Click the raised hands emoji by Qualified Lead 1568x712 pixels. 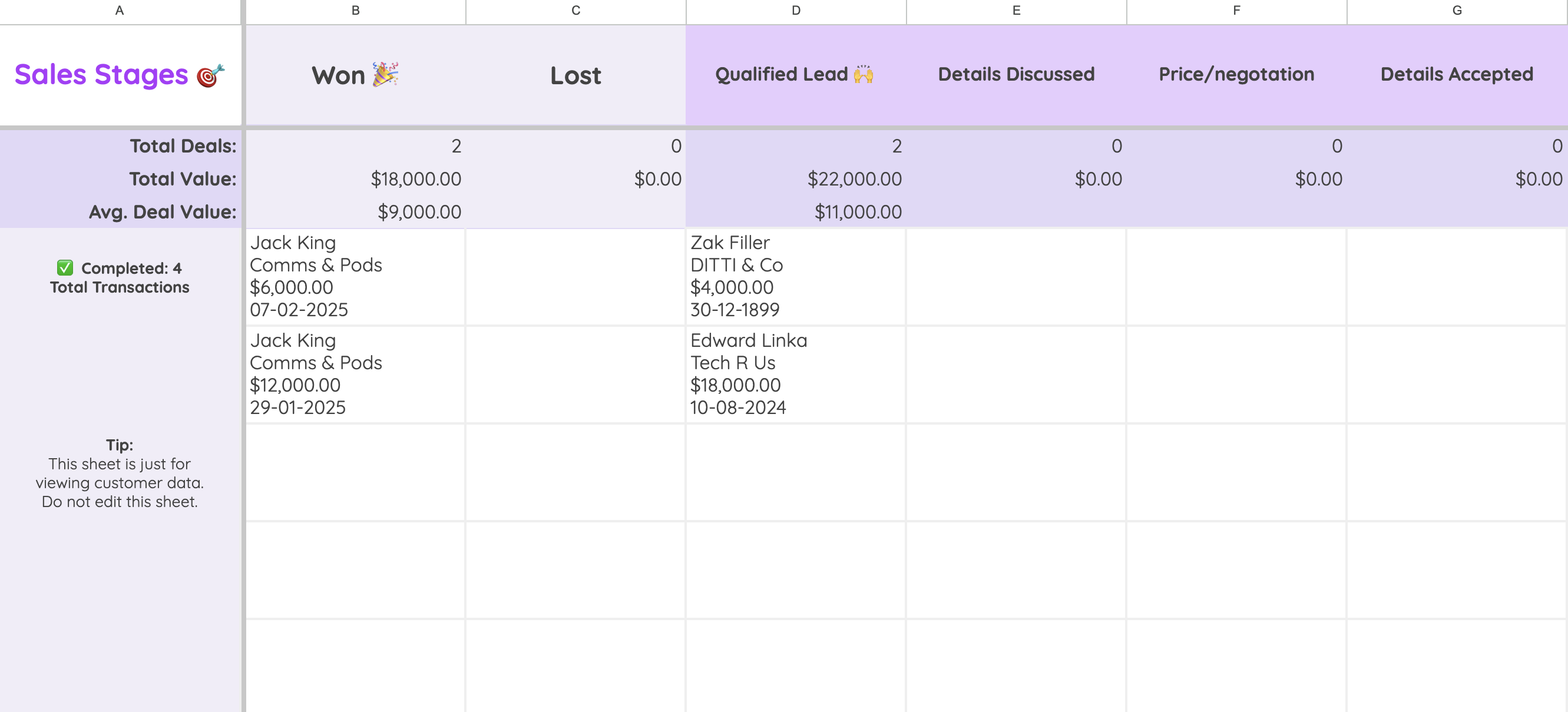[863, 74]
